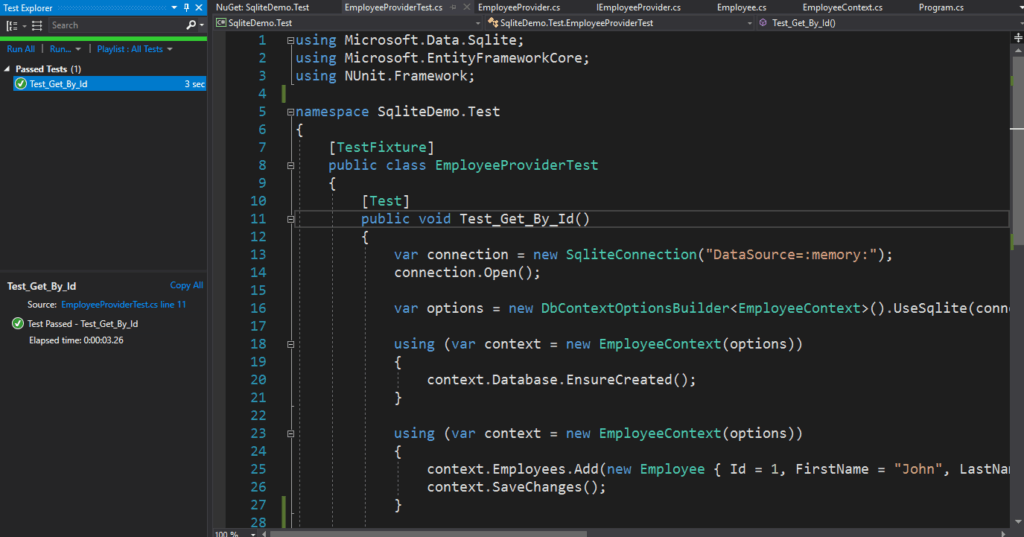The width and height of the screenshot is (1024, 537).
Task: Switch to Employee.cs tab
Action: pos(741,8)
